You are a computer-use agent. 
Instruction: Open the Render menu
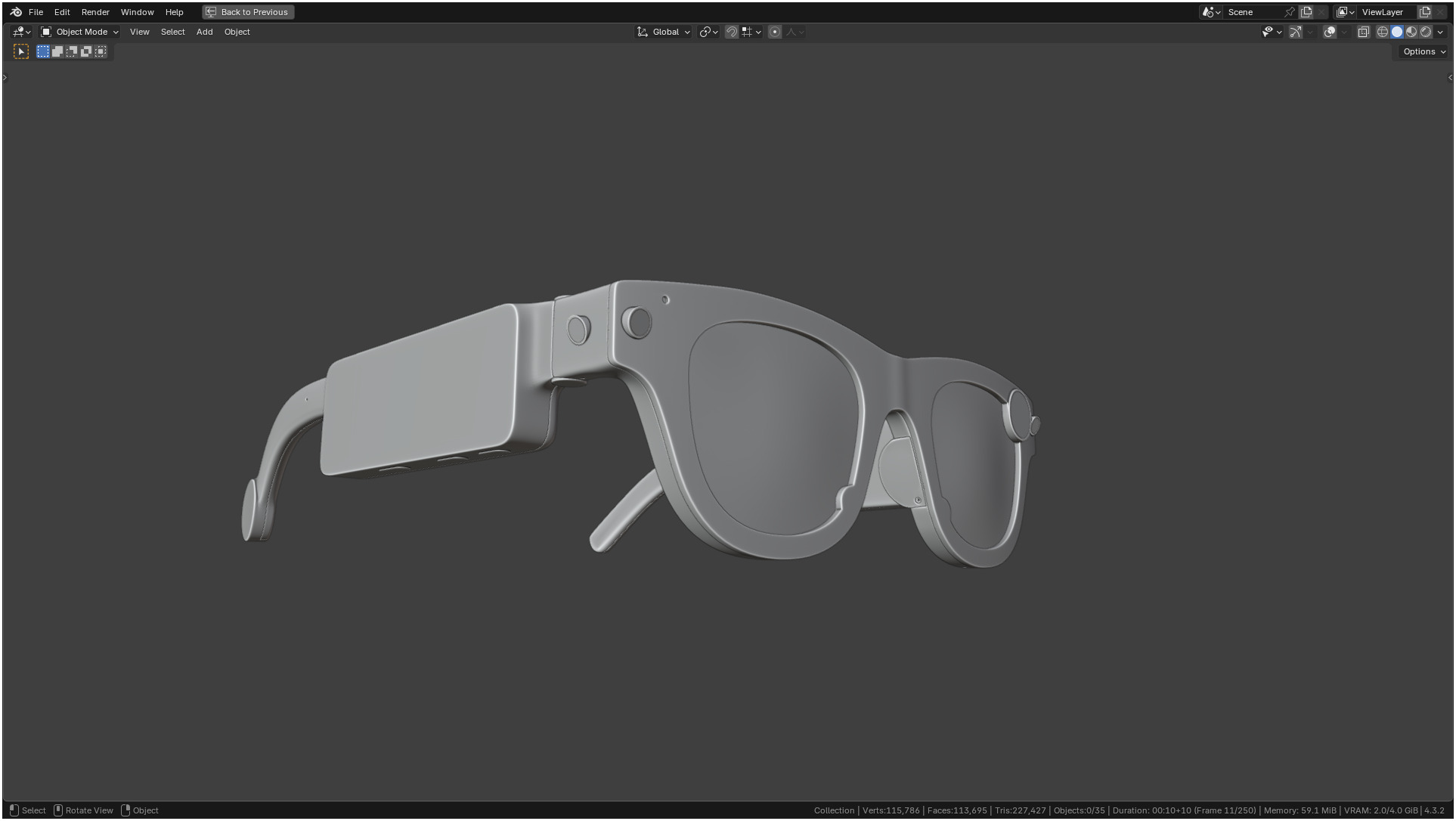95,12
